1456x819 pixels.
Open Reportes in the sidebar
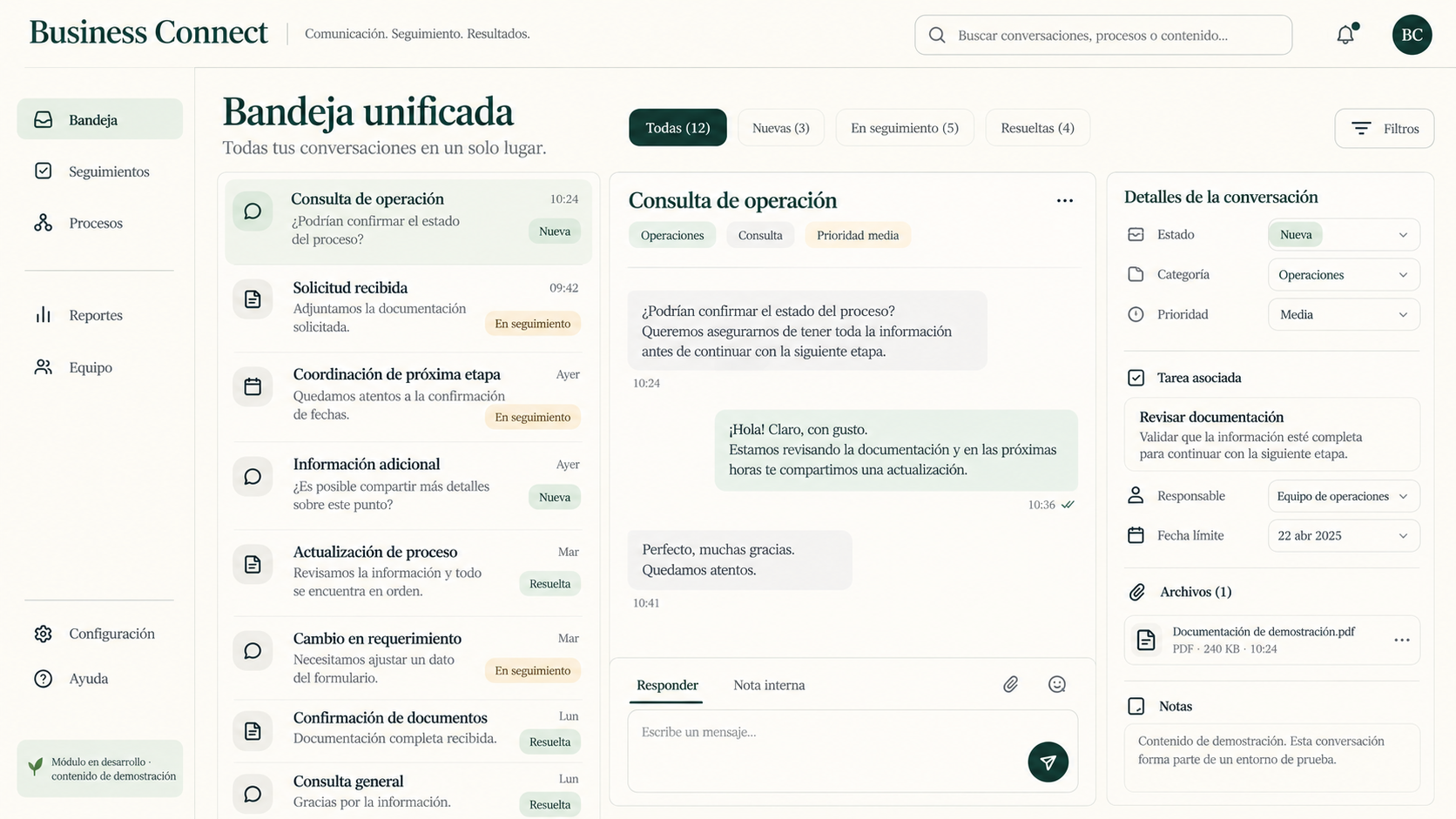[x=100, y=315]
